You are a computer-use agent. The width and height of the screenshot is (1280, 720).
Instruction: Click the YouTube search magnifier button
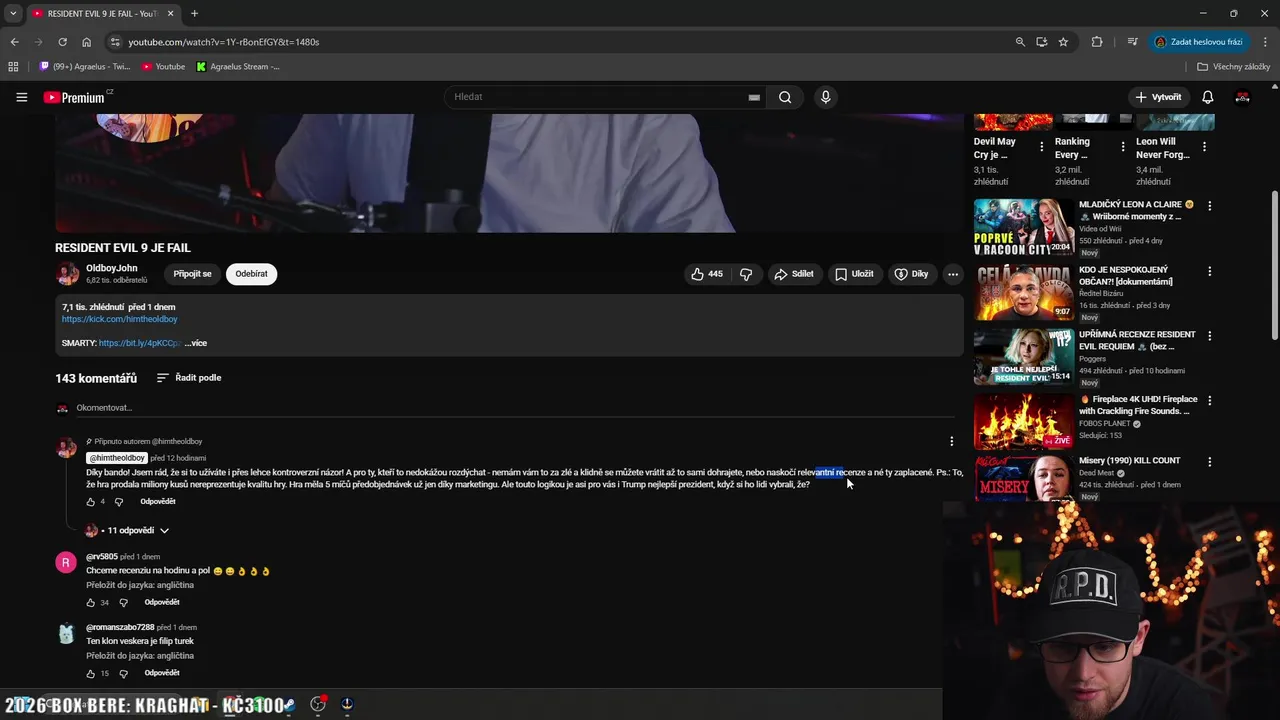coord(785,97)
